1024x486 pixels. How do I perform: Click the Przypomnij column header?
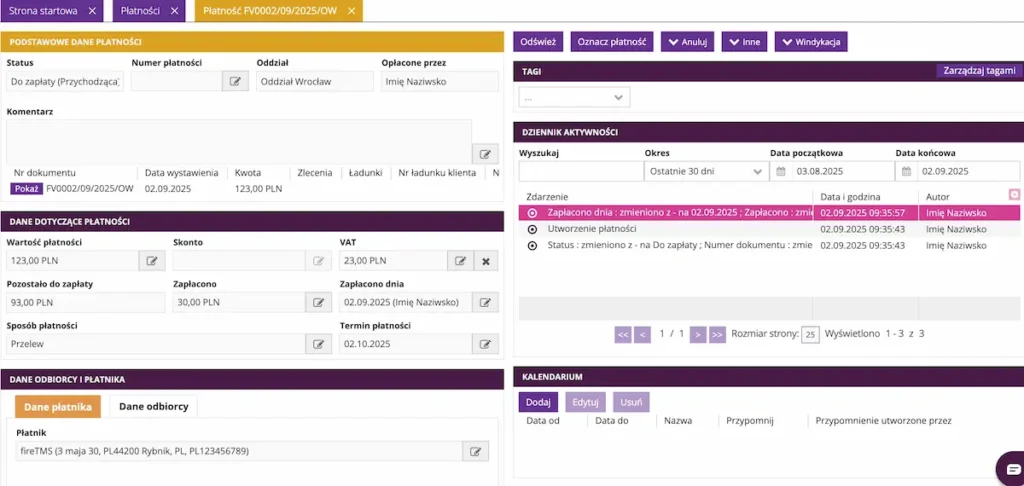coord(750,421)
